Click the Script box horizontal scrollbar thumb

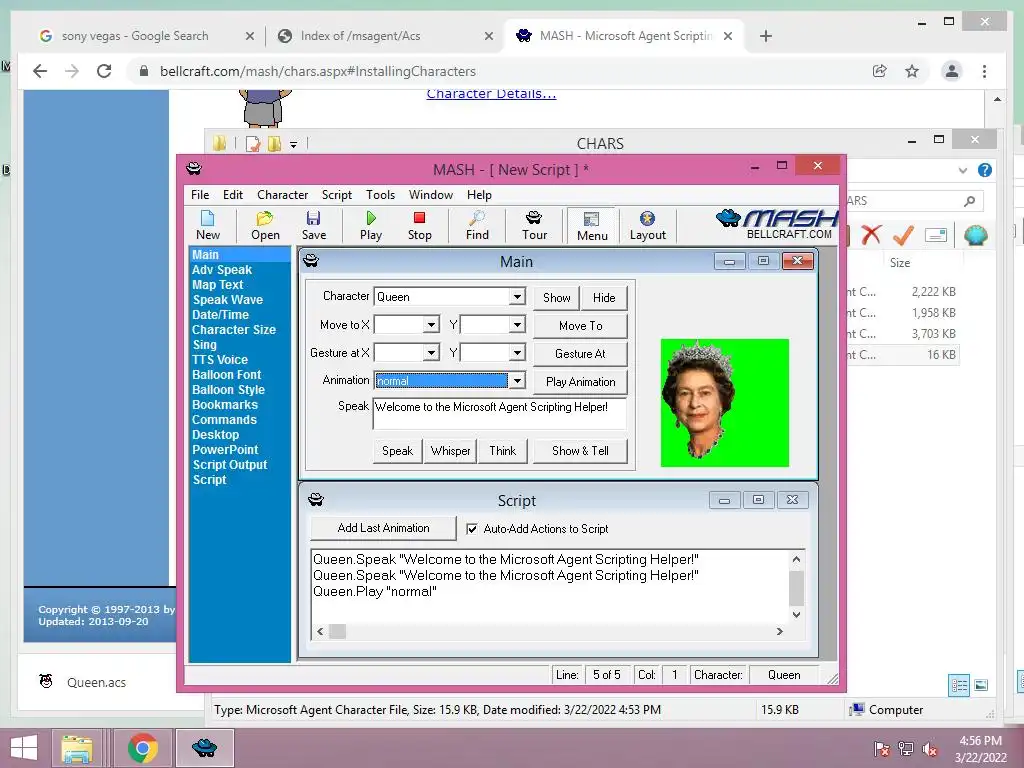(337, 632)
